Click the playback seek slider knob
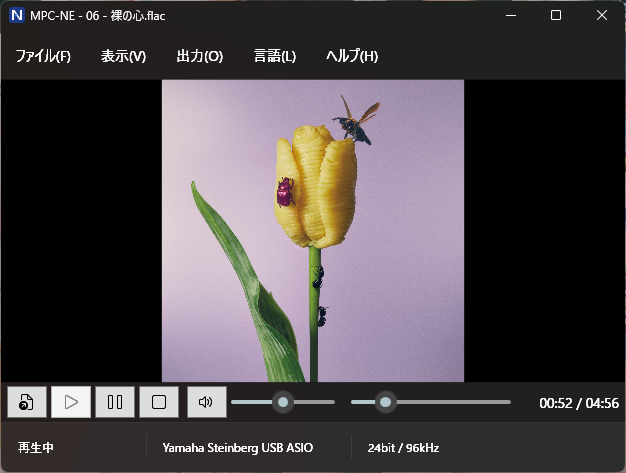Screen dimensions: 626x473 [385, 402]
